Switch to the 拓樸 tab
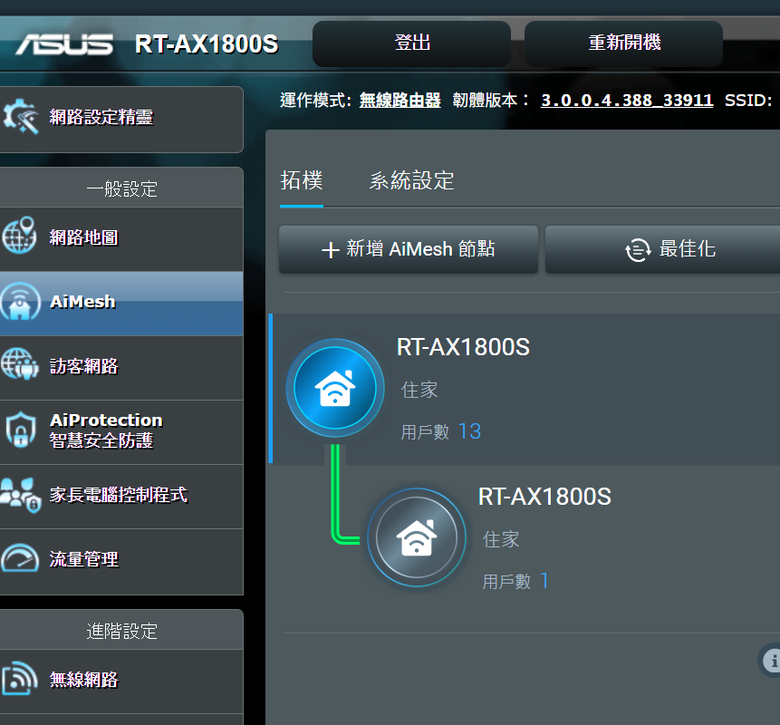This screenshot has height=725, width=780. (301, 180)
